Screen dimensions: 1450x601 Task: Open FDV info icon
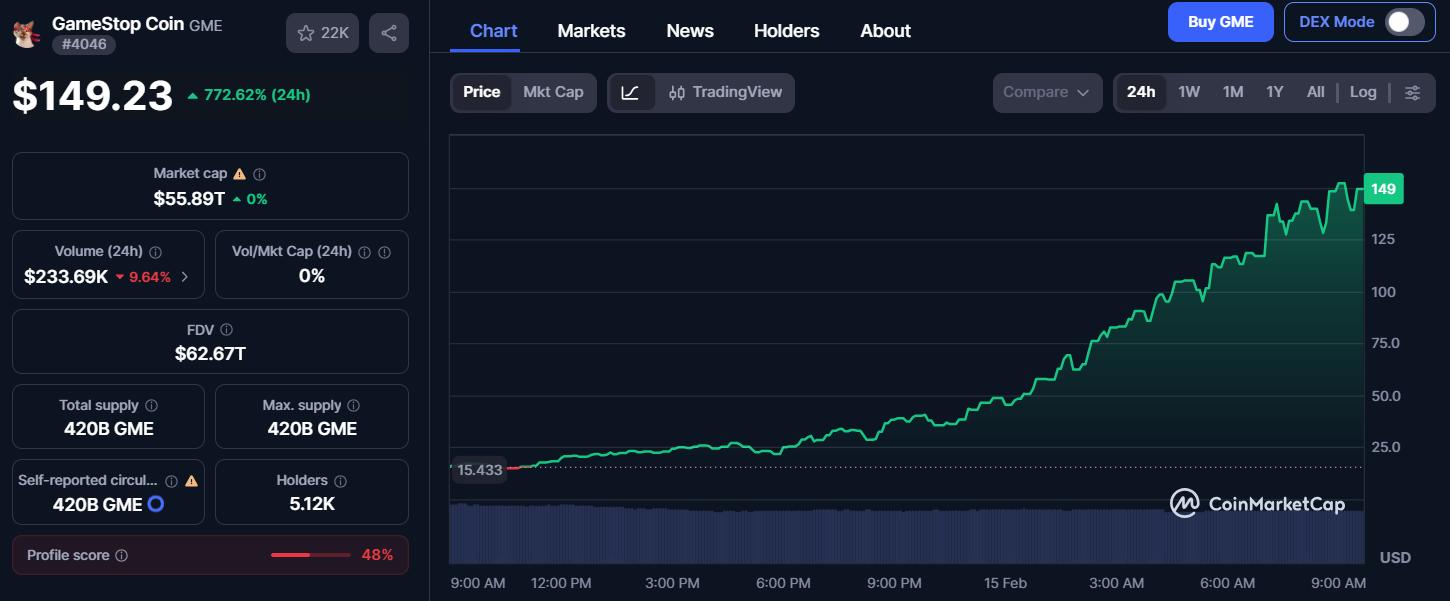(226, 330)
